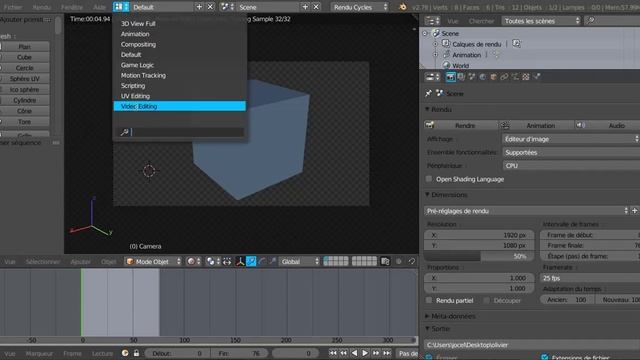Screen dimensions: 640x360
Task: Add a Sphère UV mesh primitive
Action: pos(24,78)
